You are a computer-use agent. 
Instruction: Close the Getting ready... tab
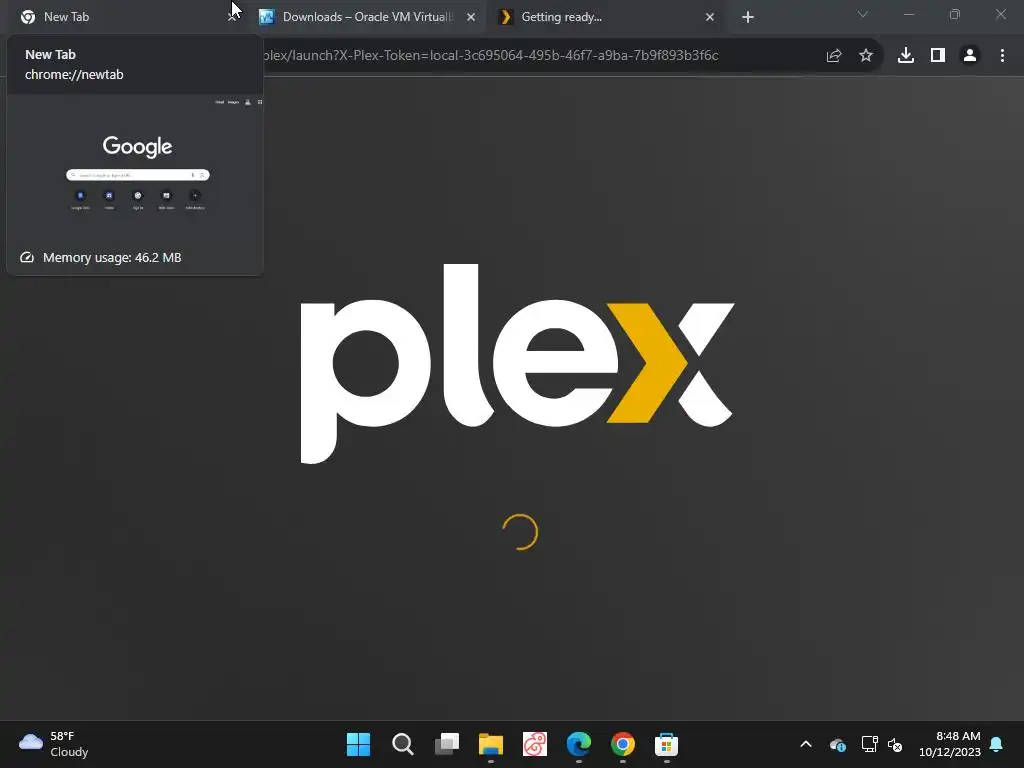pos(710,17)
